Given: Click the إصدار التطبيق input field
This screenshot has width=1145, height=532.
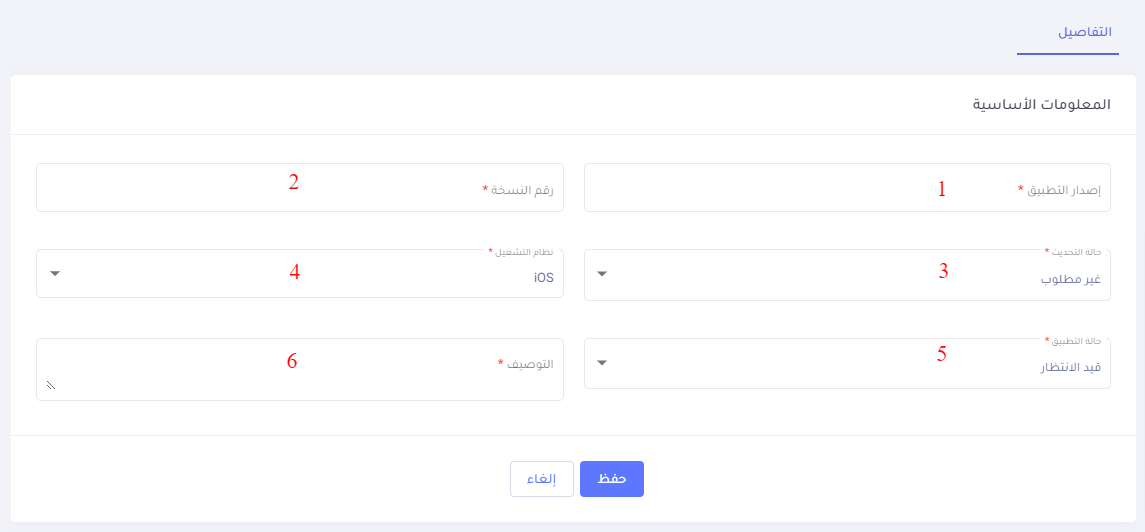Looking at the screenshot, I should (846, 188).
